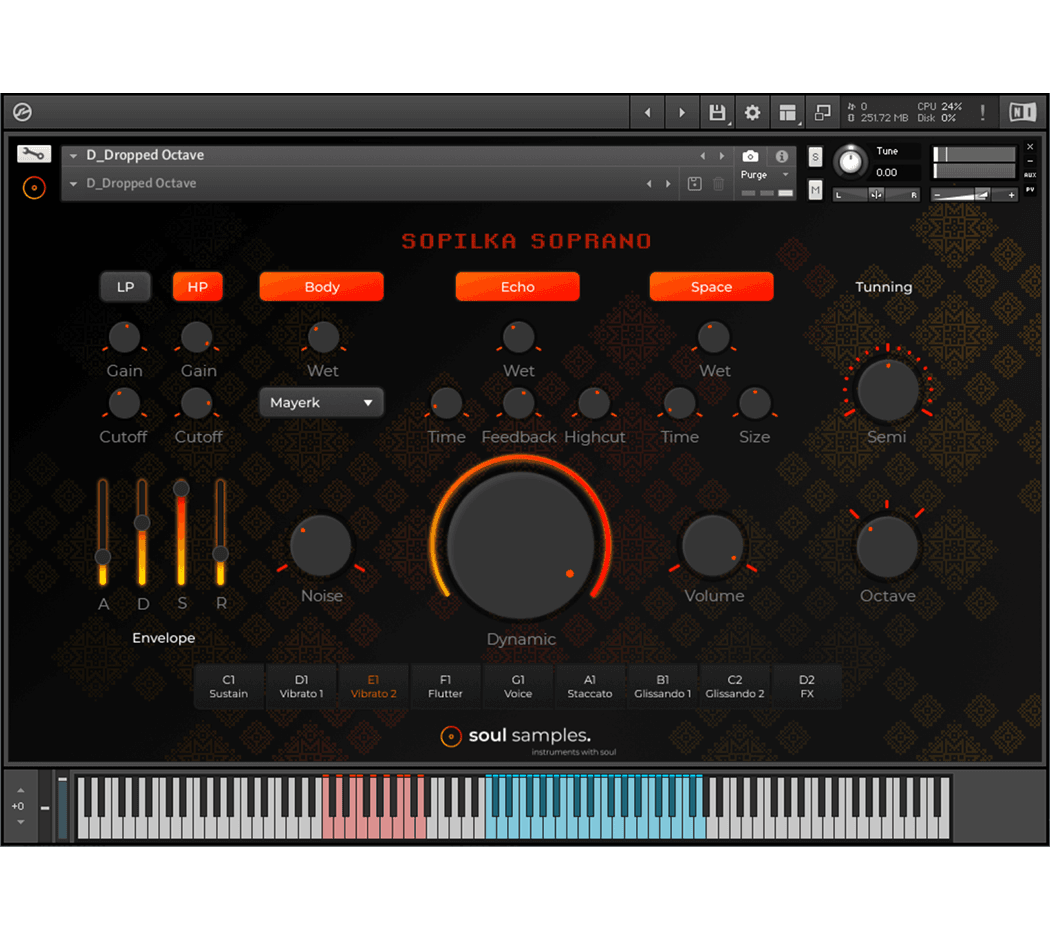Open the settings gear options
This screenshot has height=940, width=1050.
(x=752, y=112)
